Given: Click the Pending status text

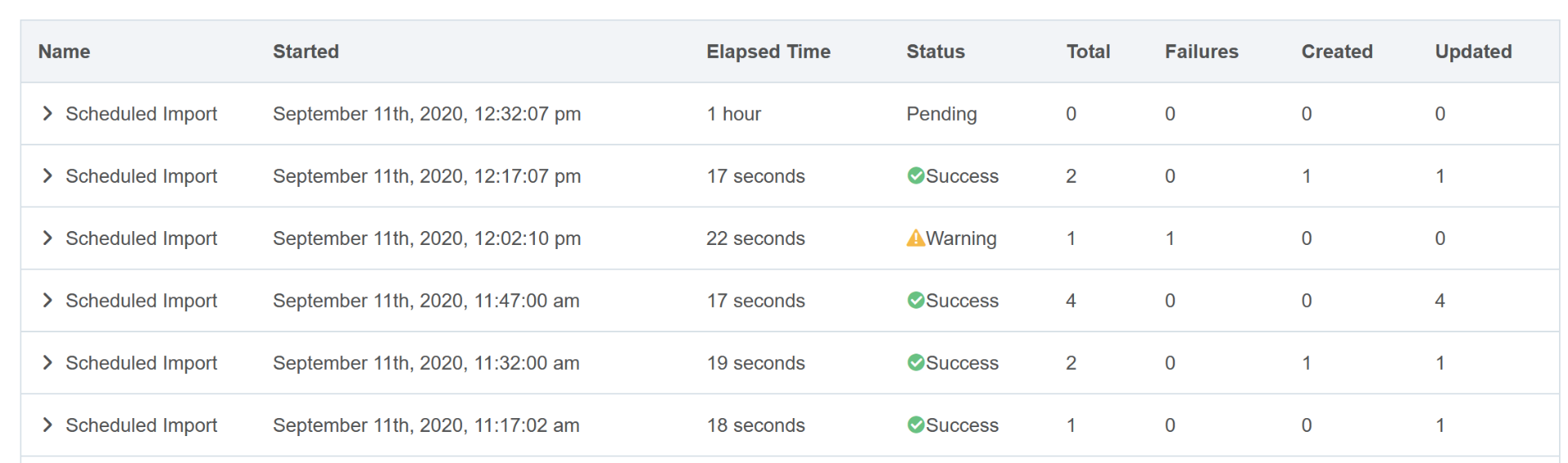Looking at the screenshot, I should (942, 114).
